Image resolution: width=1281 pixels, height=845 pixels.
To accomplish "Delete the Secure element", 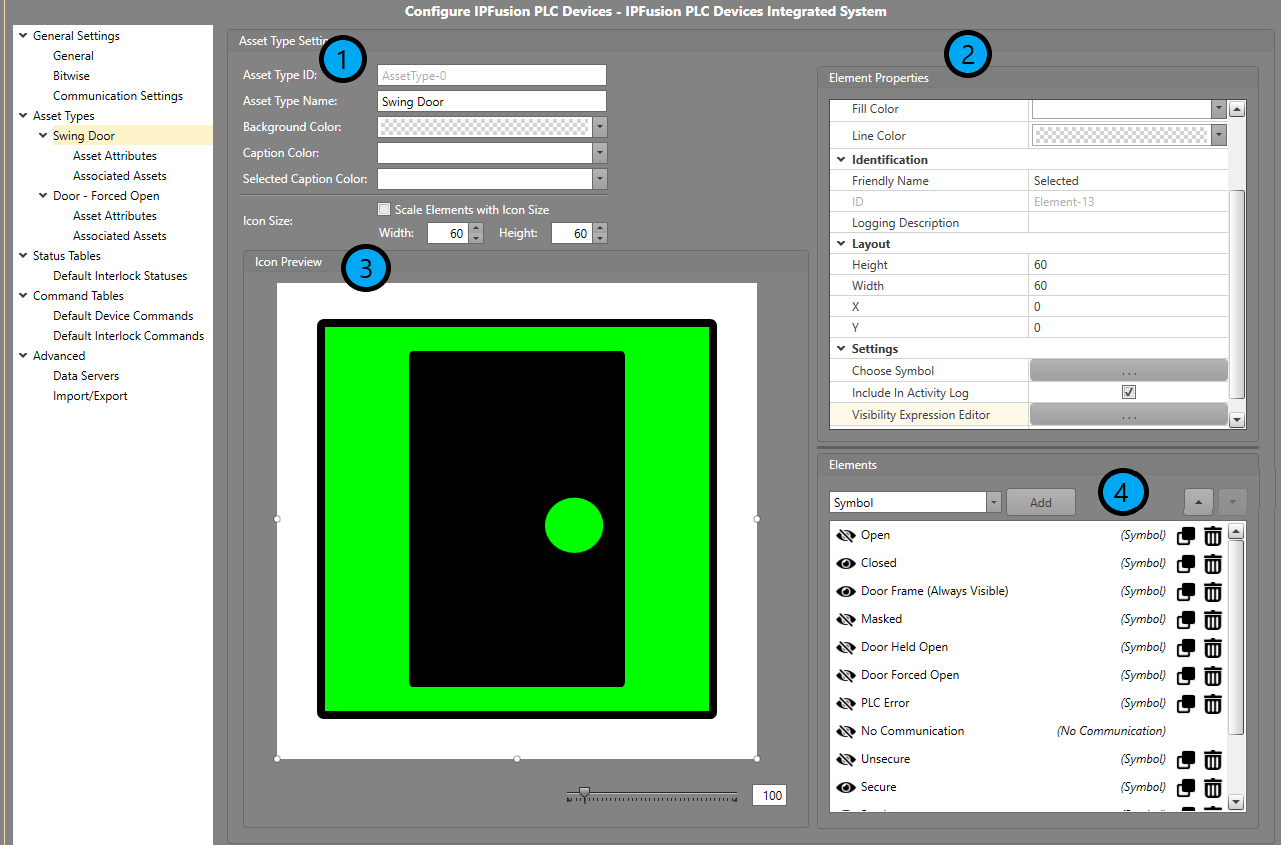I will (x=1213, y=788).
